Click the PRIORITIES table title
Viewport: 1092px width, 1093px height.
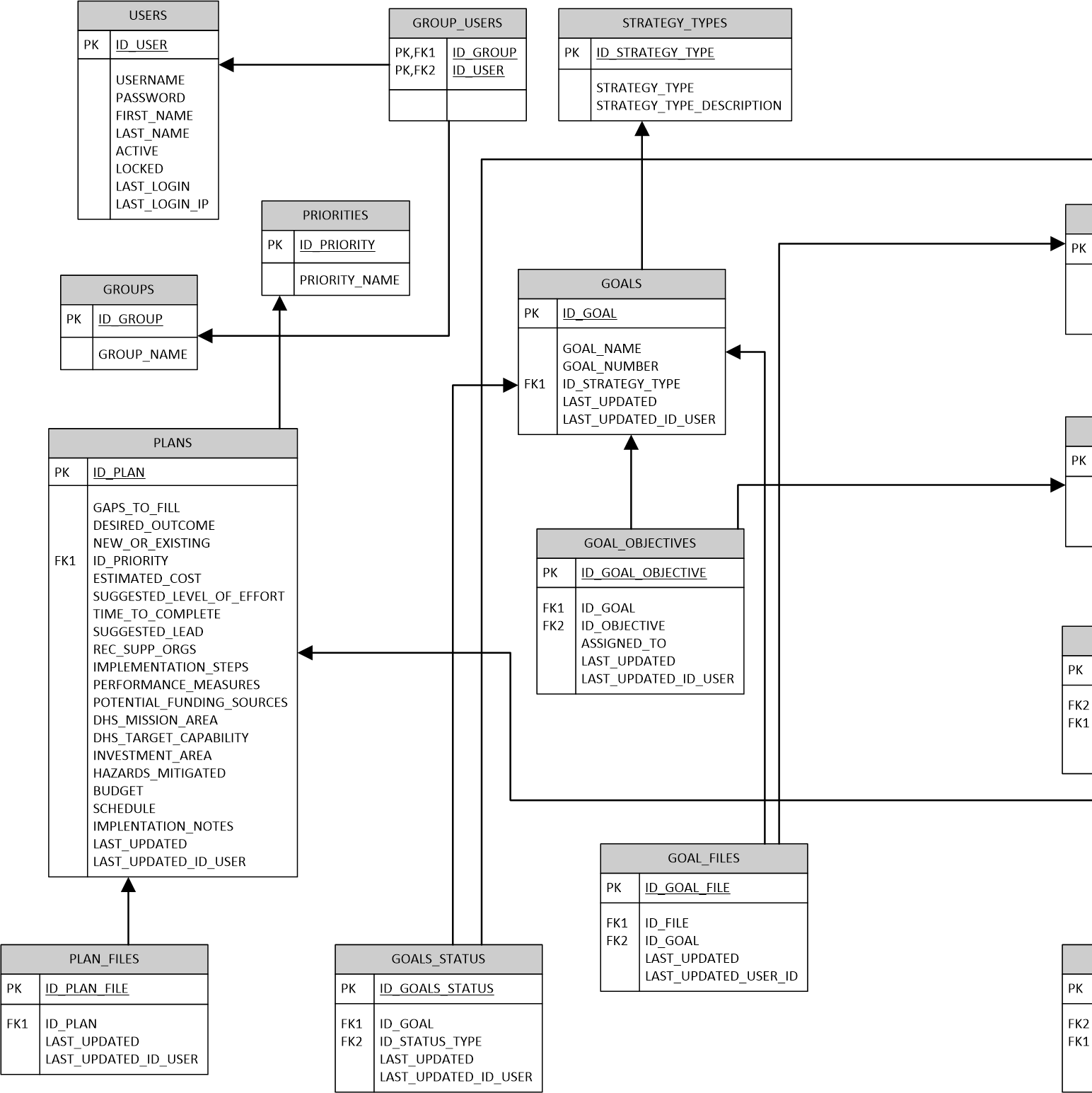(335, 216)
